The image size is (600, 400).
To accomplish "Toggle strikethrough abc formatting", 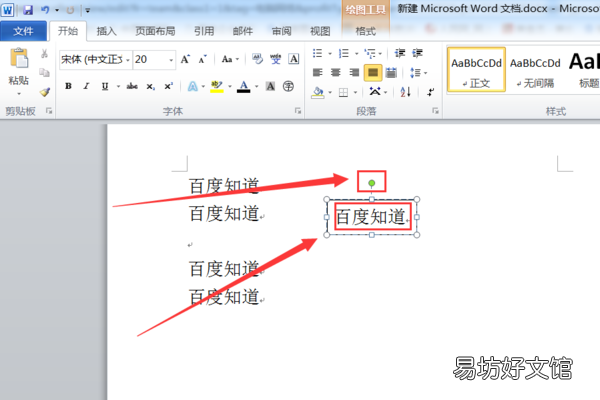I will coord(132,86).
